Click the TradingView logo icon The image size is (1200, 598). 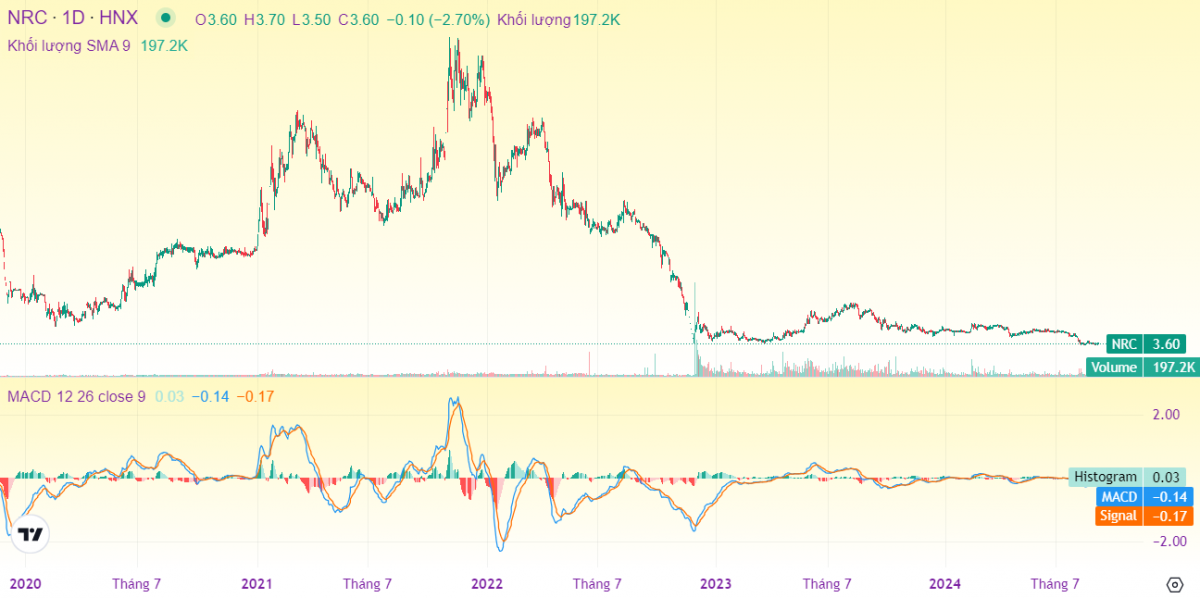tap(30, 534)
